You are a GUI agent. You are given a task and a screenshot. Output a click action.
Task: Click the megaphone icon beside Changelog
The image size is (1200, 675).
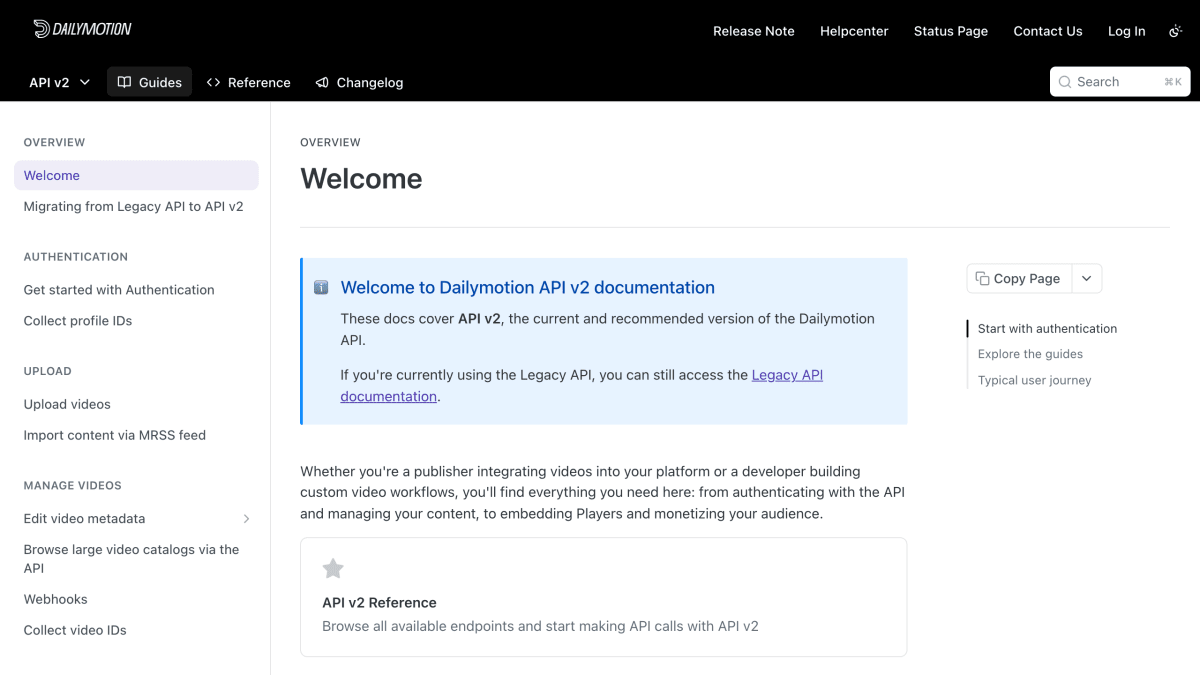(322, 82)
